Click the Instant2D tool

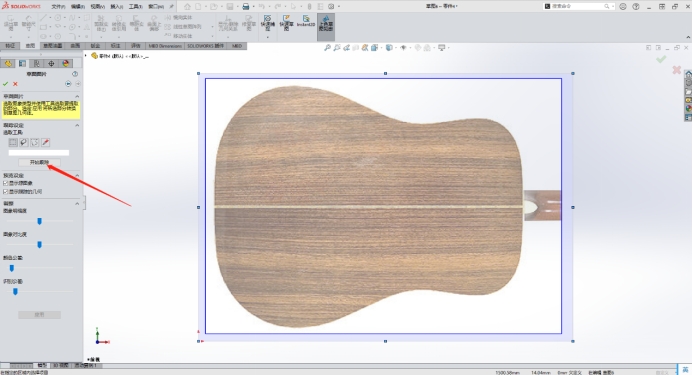[306, 21]
